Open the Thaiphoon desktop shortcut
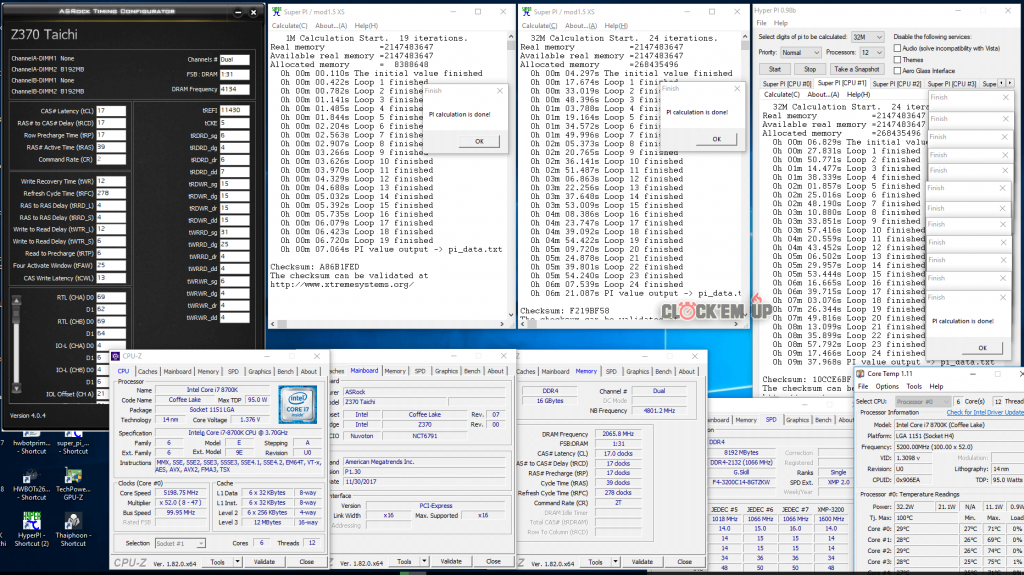1024x575 pixels. pyautogui.click(x=76, y=522)
